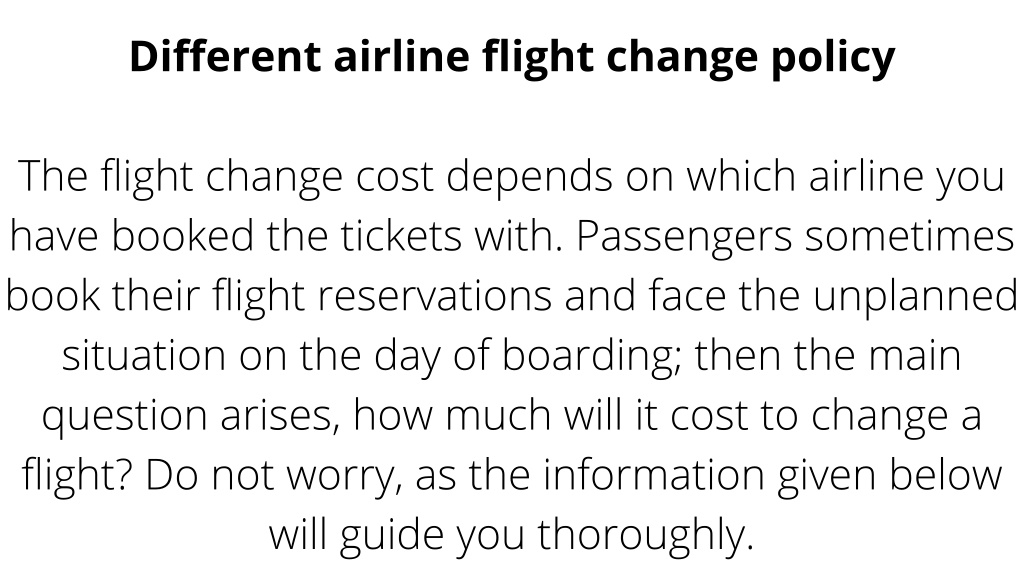The image size is (1024, 576).
Task: Click the word 'unplanned'
Action: pos(915,298)
